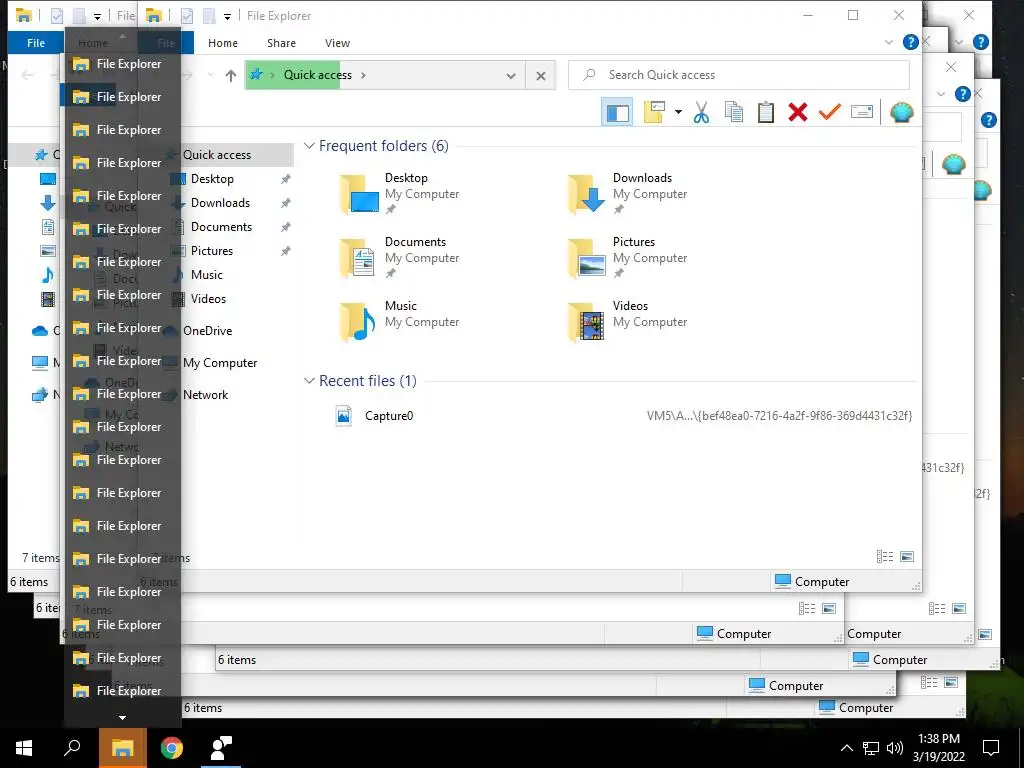This screenshot has width=1024, height=768.
Task: Click the File Explorer taskbar button
Action: pyautogui.click(x=122, y=748)
